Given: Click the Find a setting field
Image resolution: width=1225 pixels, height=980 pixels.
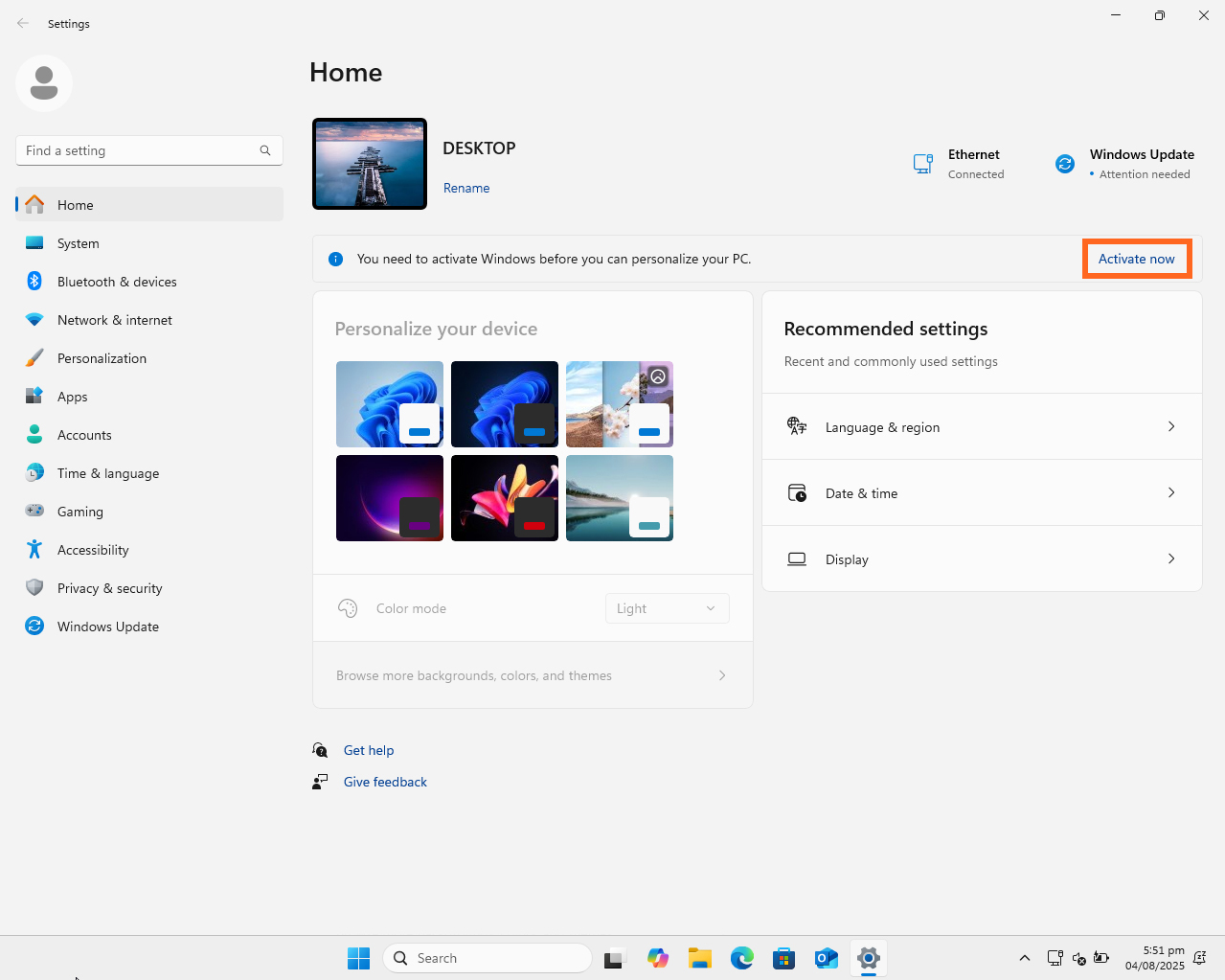Looking at the screenshot, I should 149,150.
